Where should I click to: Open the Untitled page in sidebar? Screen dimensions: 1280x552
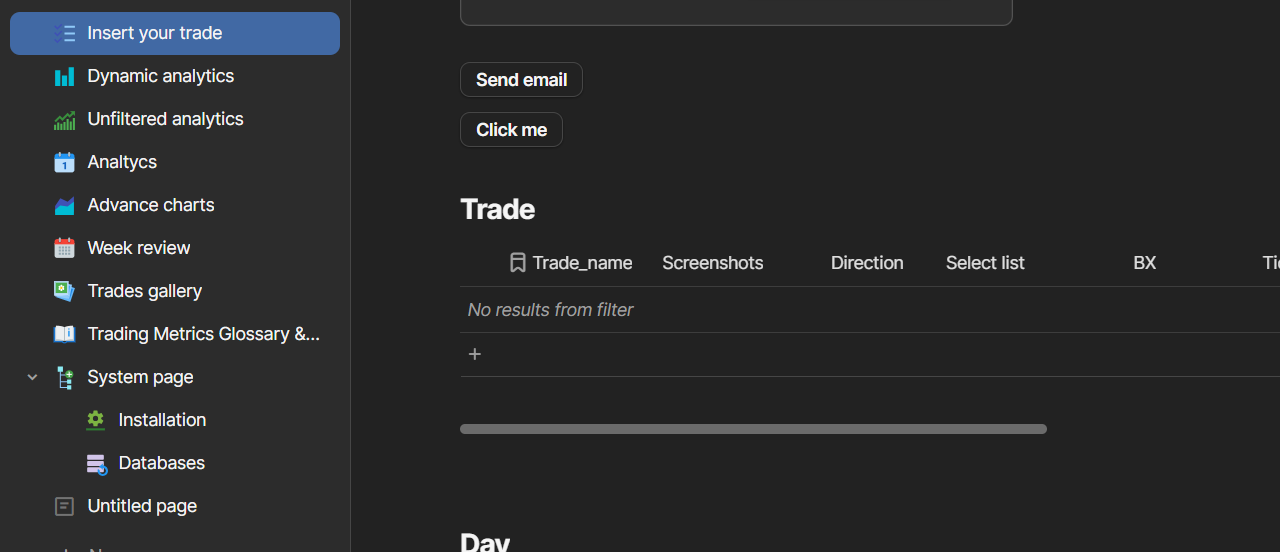142,506
